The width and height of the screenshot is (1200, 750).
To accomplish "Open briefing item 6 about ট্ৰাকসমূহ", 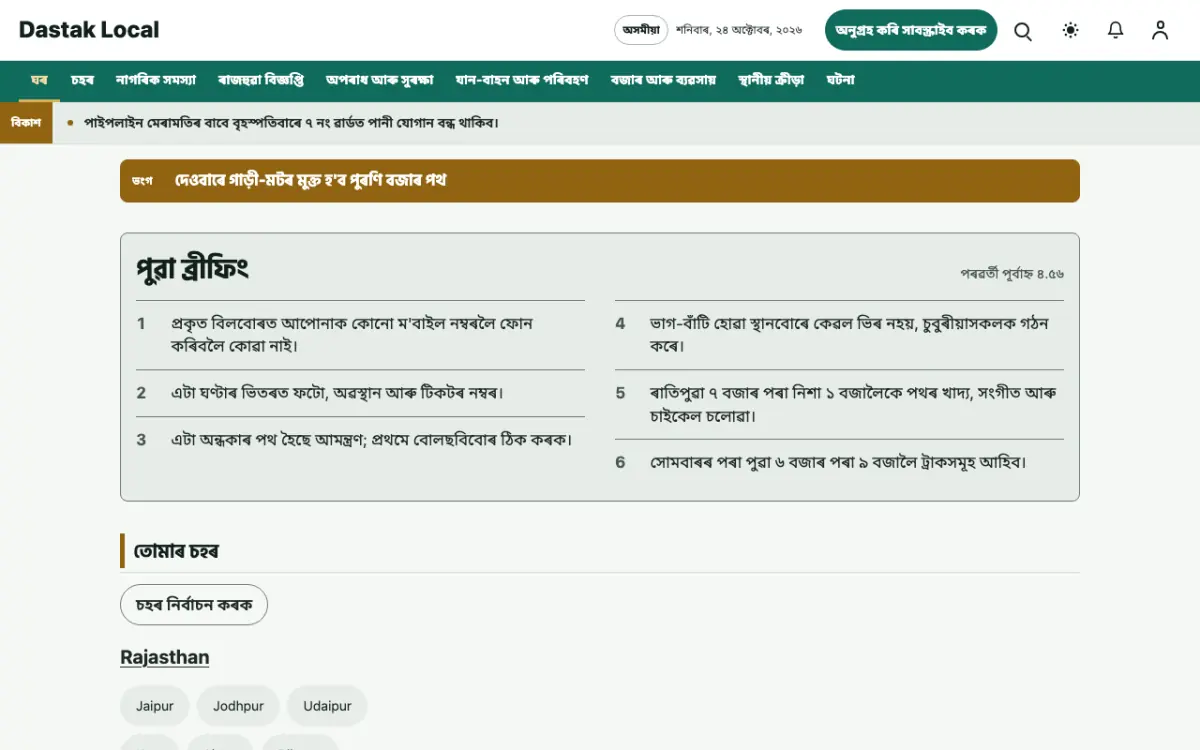I will 839,463.
